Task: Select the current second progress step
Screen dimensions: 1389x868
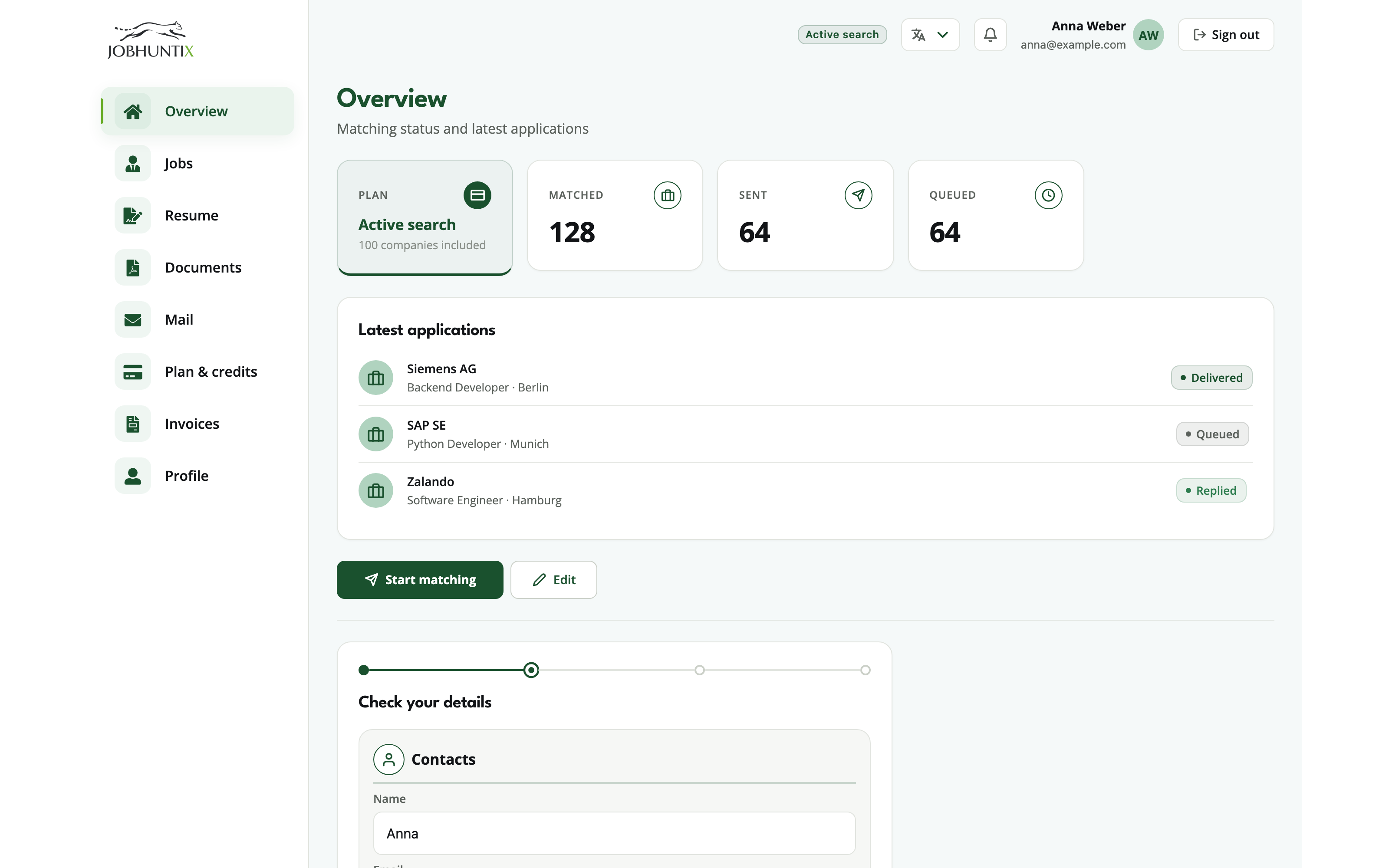Action: (x=531, y=670)
